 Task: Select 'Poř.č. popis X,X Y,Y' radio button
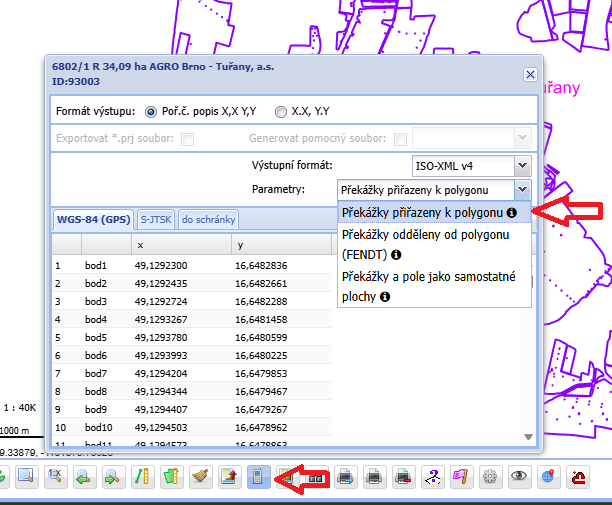point(151,112)
